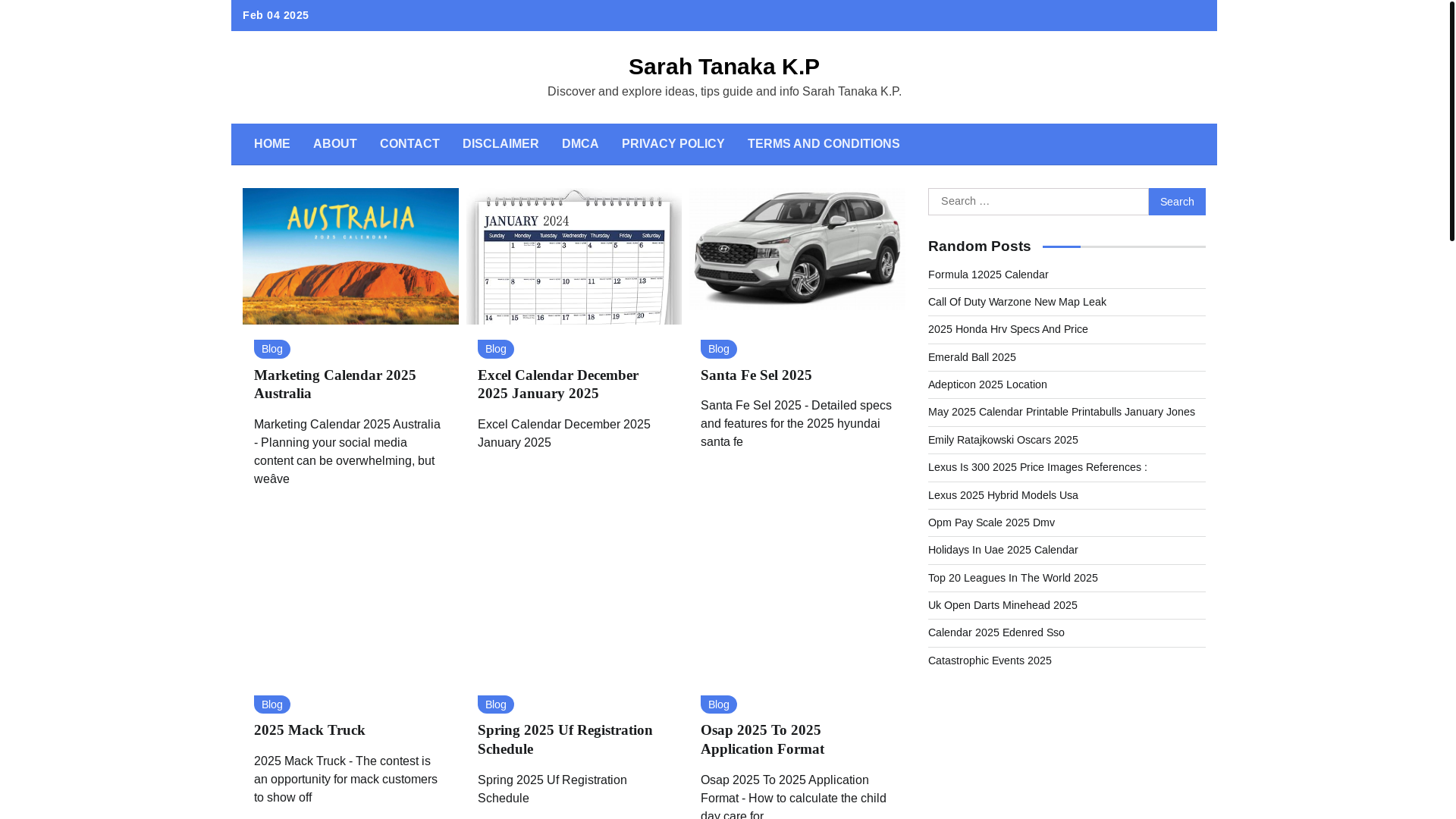Open Call Of Duty Warzone New Map Leak
Viewport: 1456px width, 819px height.
1017,302
